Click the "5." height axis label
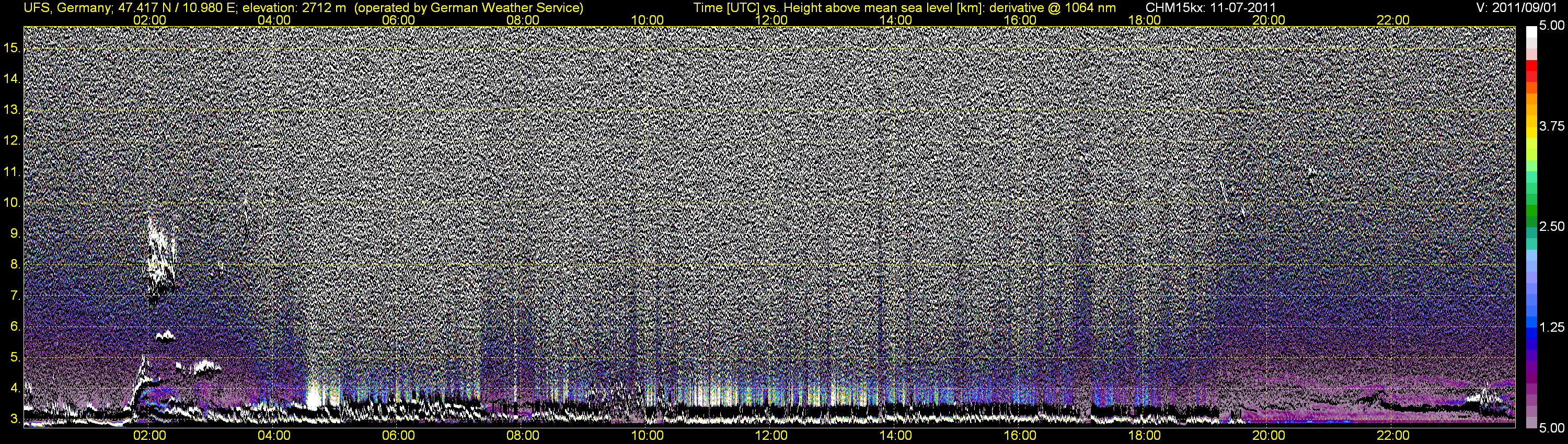 [16, 357]
